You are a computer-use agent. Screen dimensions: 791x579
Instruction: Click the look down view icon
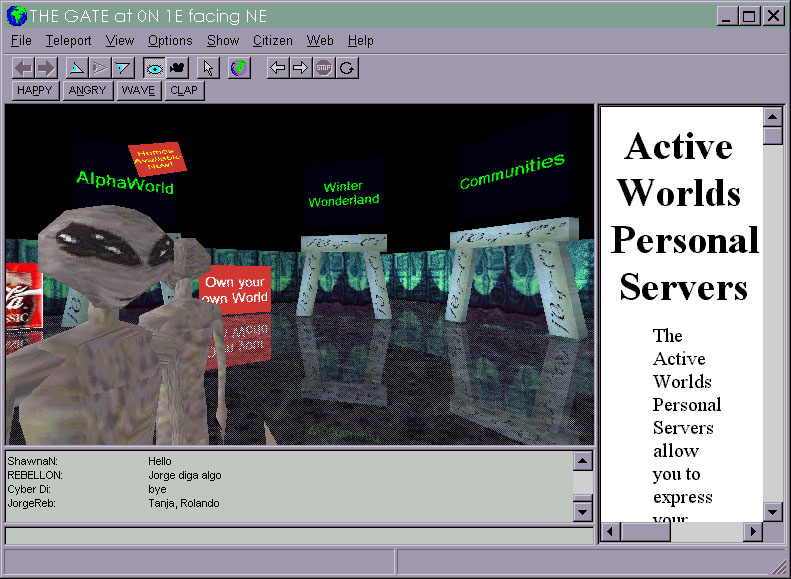(x=122, y=68)
